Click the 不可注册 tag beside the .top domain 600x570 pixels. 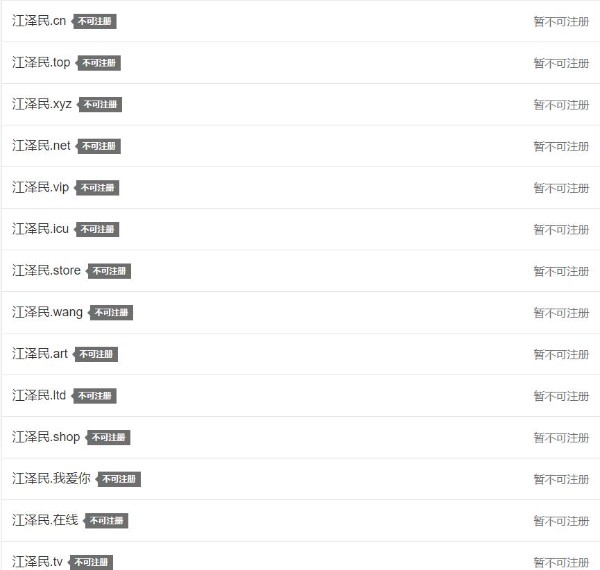click(99, 63)
